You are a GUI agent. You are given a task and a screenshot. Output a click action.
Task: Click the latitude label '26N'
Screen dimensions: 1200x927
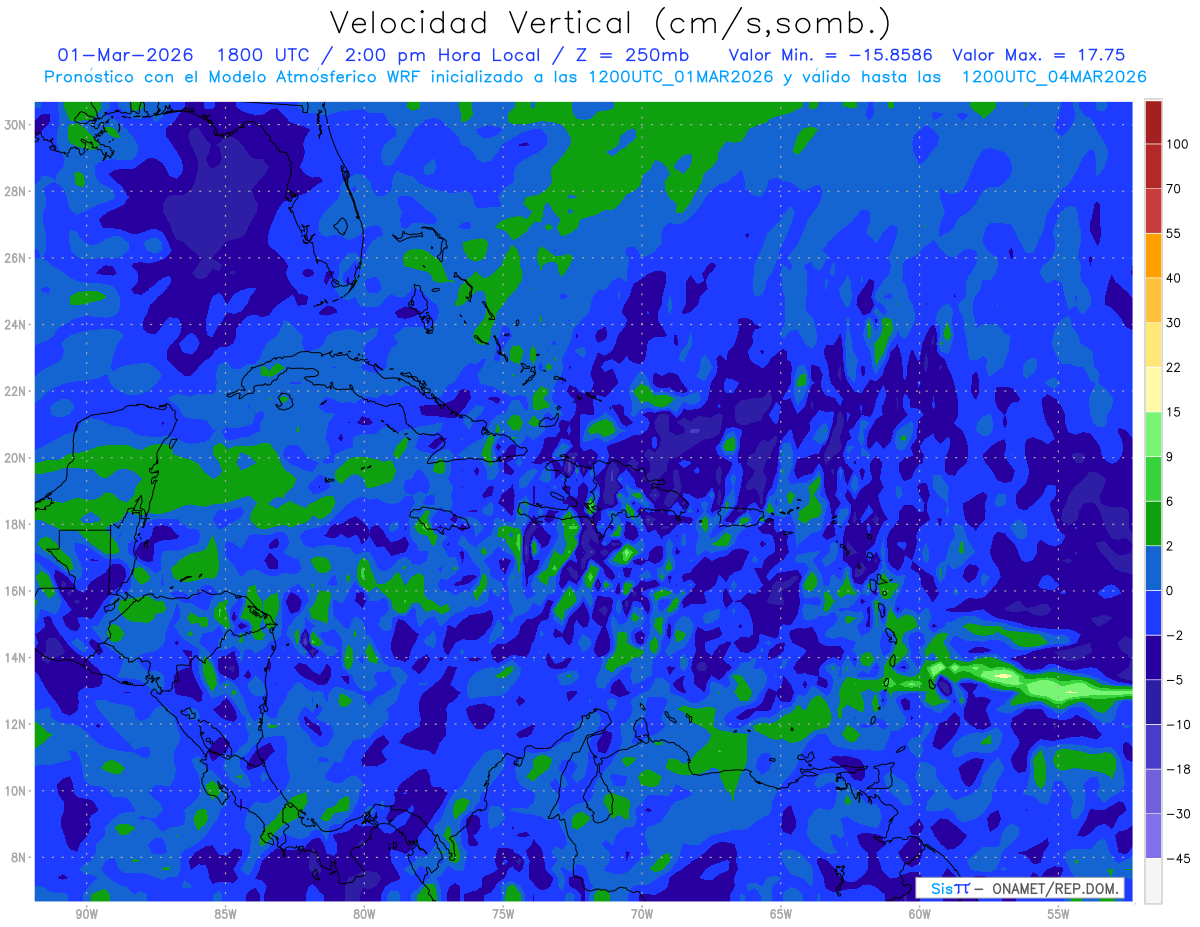16,258
